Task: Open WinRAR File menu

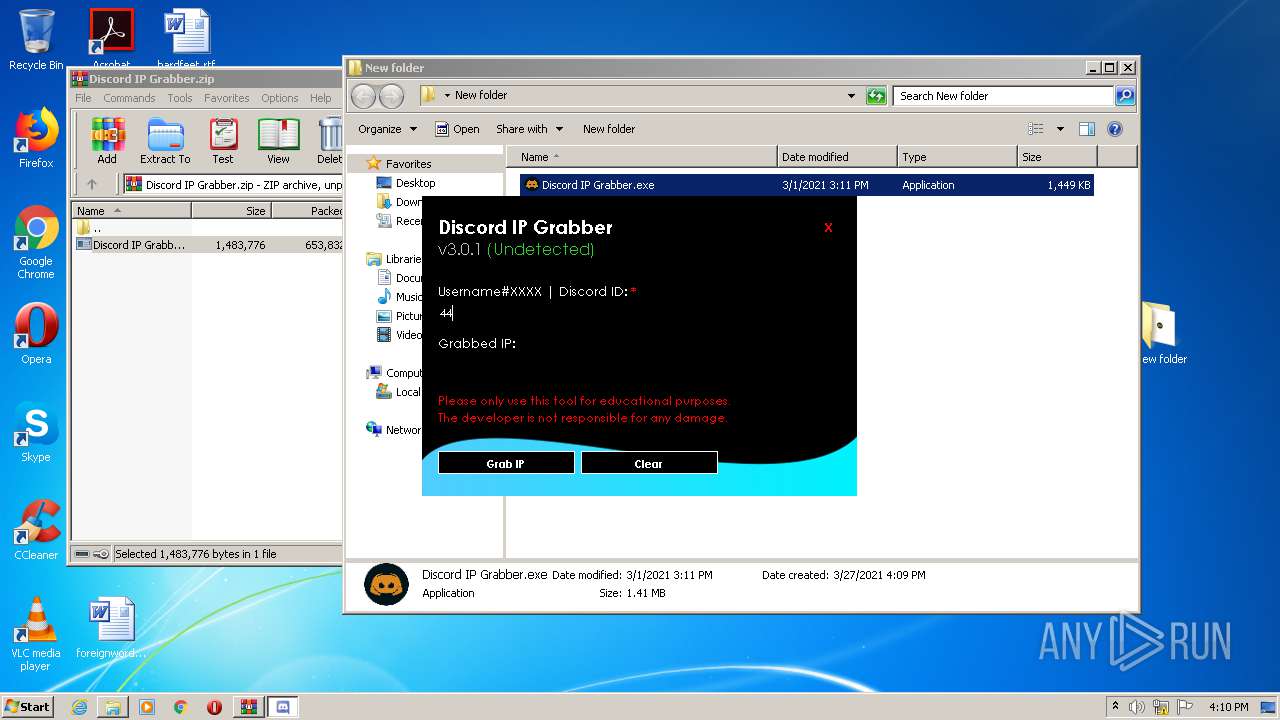Action: coord(83,98)
